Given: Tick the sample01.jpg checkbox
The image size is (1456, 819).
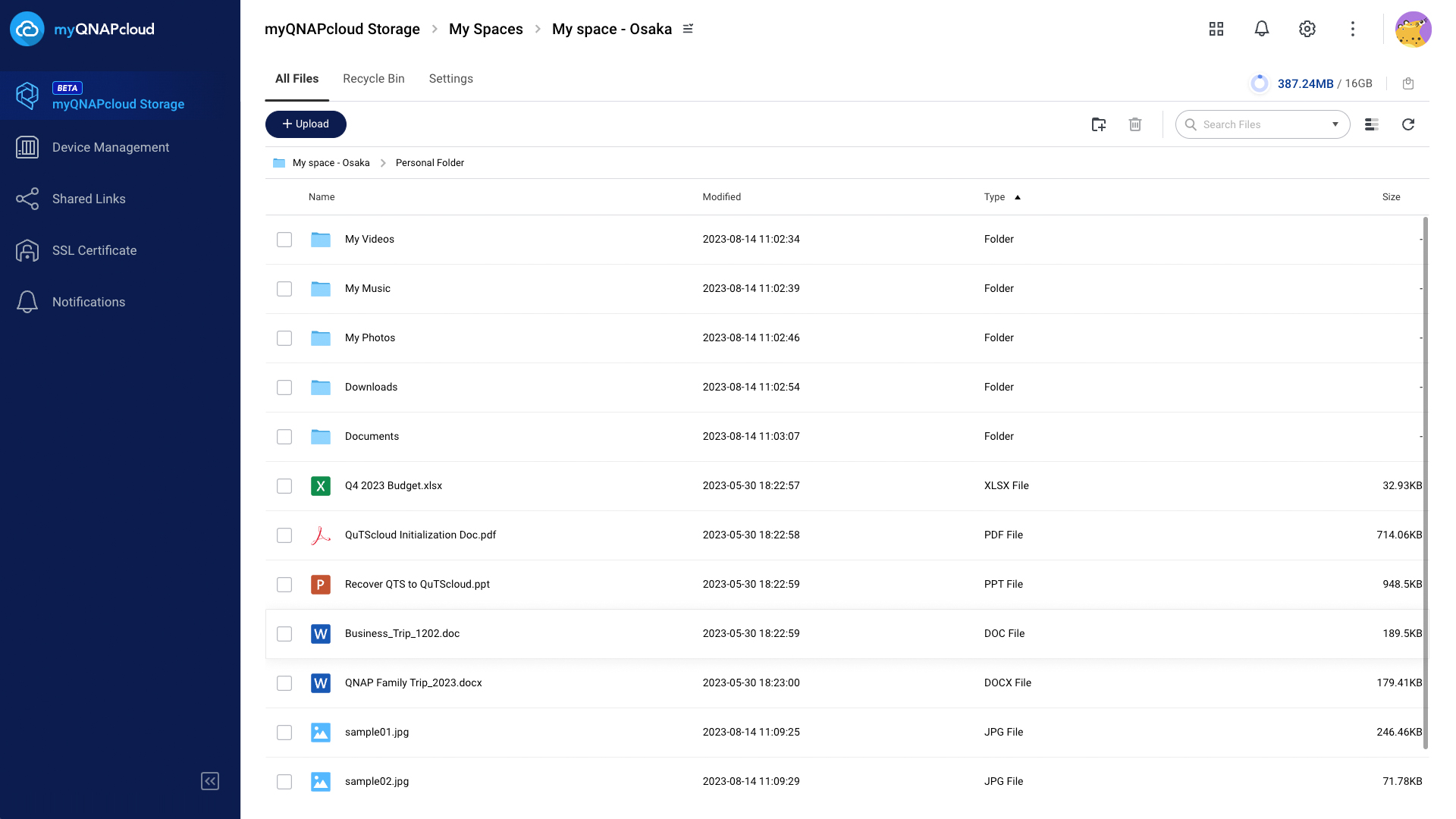Looking at the screenshot, I should pyautogui.click(x=284, y=733).
